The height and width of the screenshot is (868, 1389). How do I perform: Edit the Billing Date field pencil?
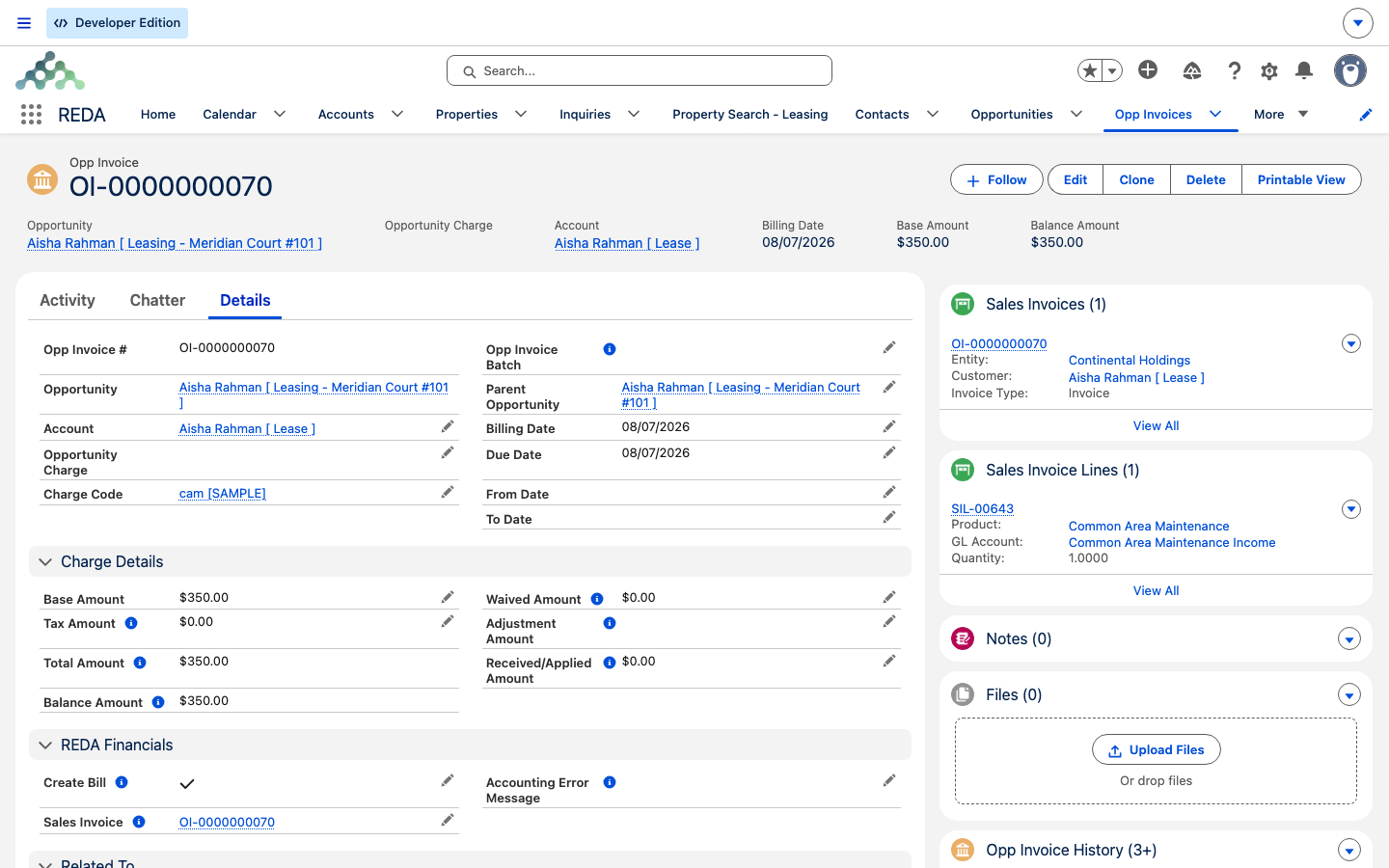[x=889, y=426]
